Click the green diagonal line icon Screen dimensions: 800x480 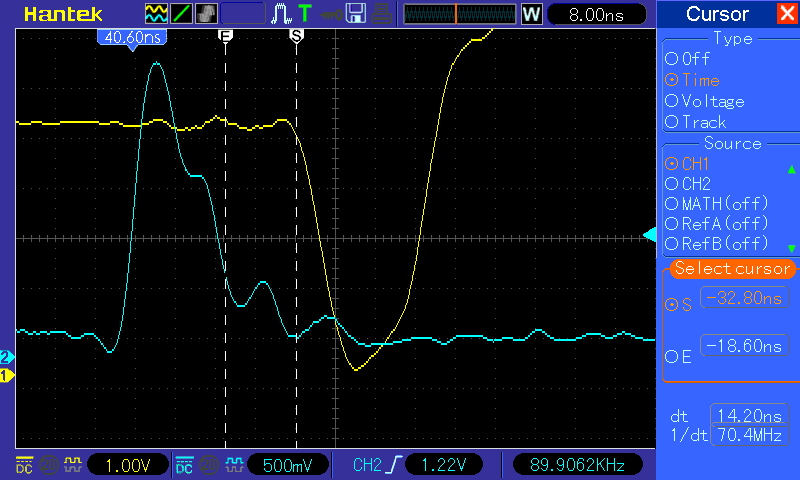click(x=181, y=14)
